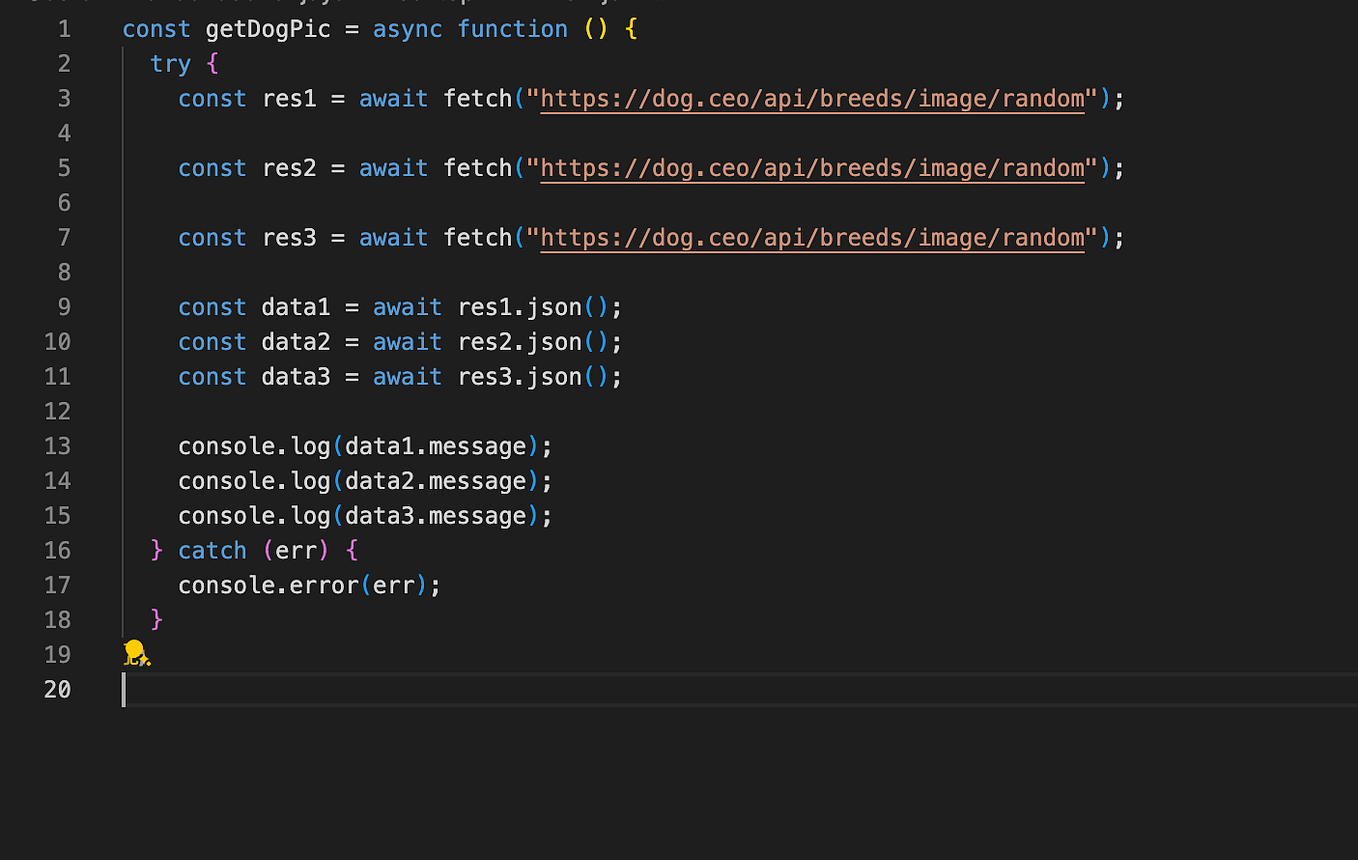The image size is (1358, 860).
Task: Click data1.message inside console.log
Action: pos(436,446)
